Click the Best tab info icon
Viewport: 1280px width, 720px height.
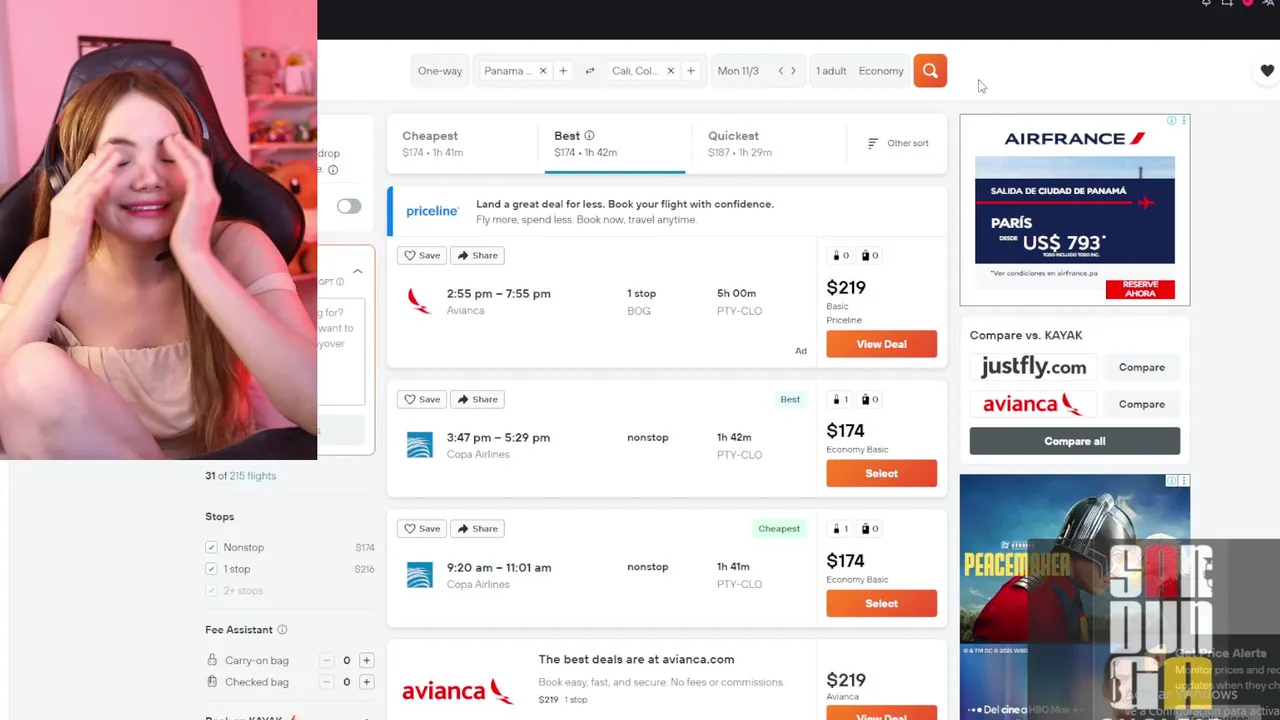[589, 136]
